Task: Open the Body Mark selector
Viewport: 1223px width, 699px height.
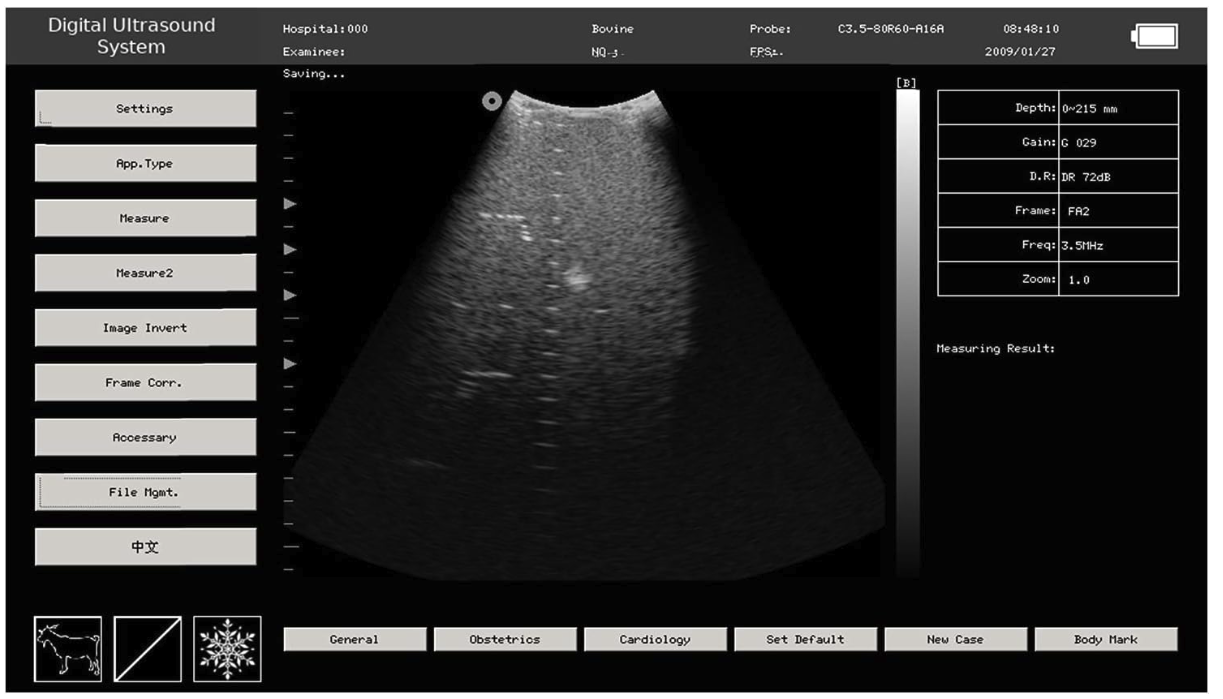Action: 1106,640
